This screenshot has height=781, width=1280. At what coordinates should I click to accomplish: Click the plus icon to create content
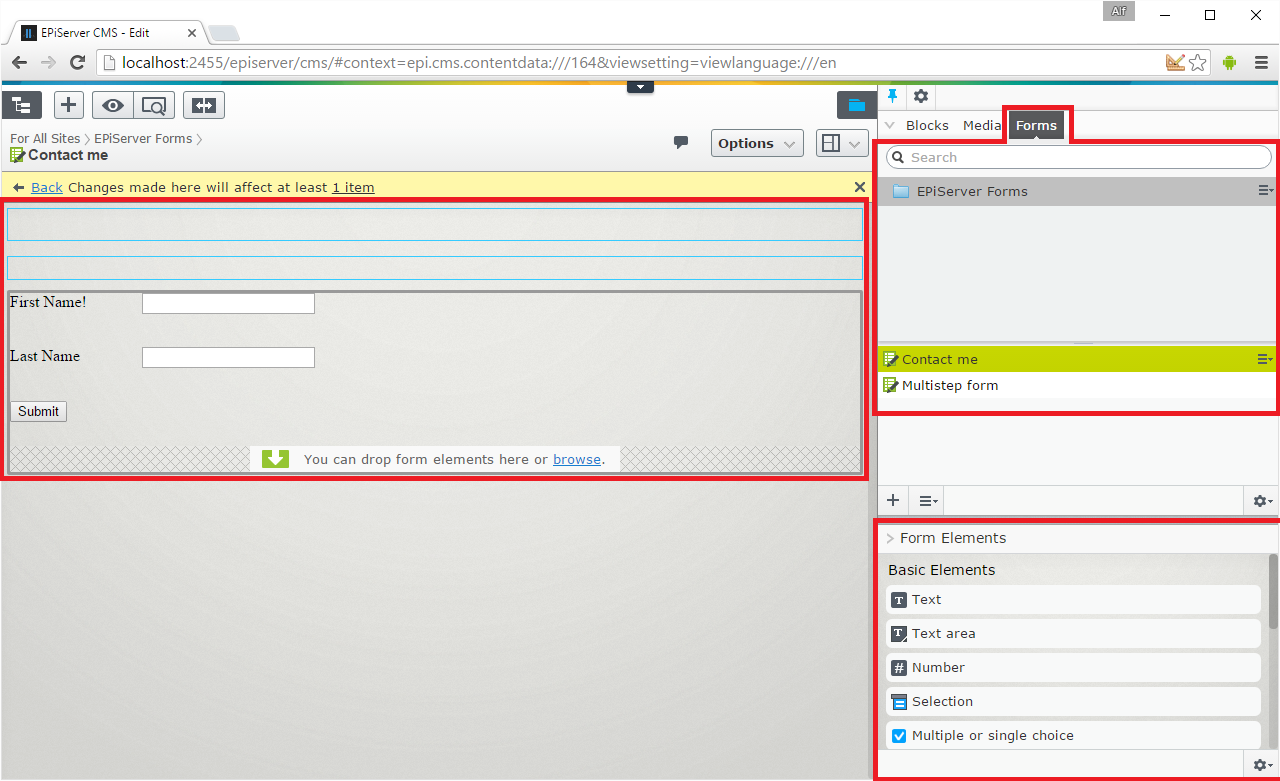[x=68, y=105]
